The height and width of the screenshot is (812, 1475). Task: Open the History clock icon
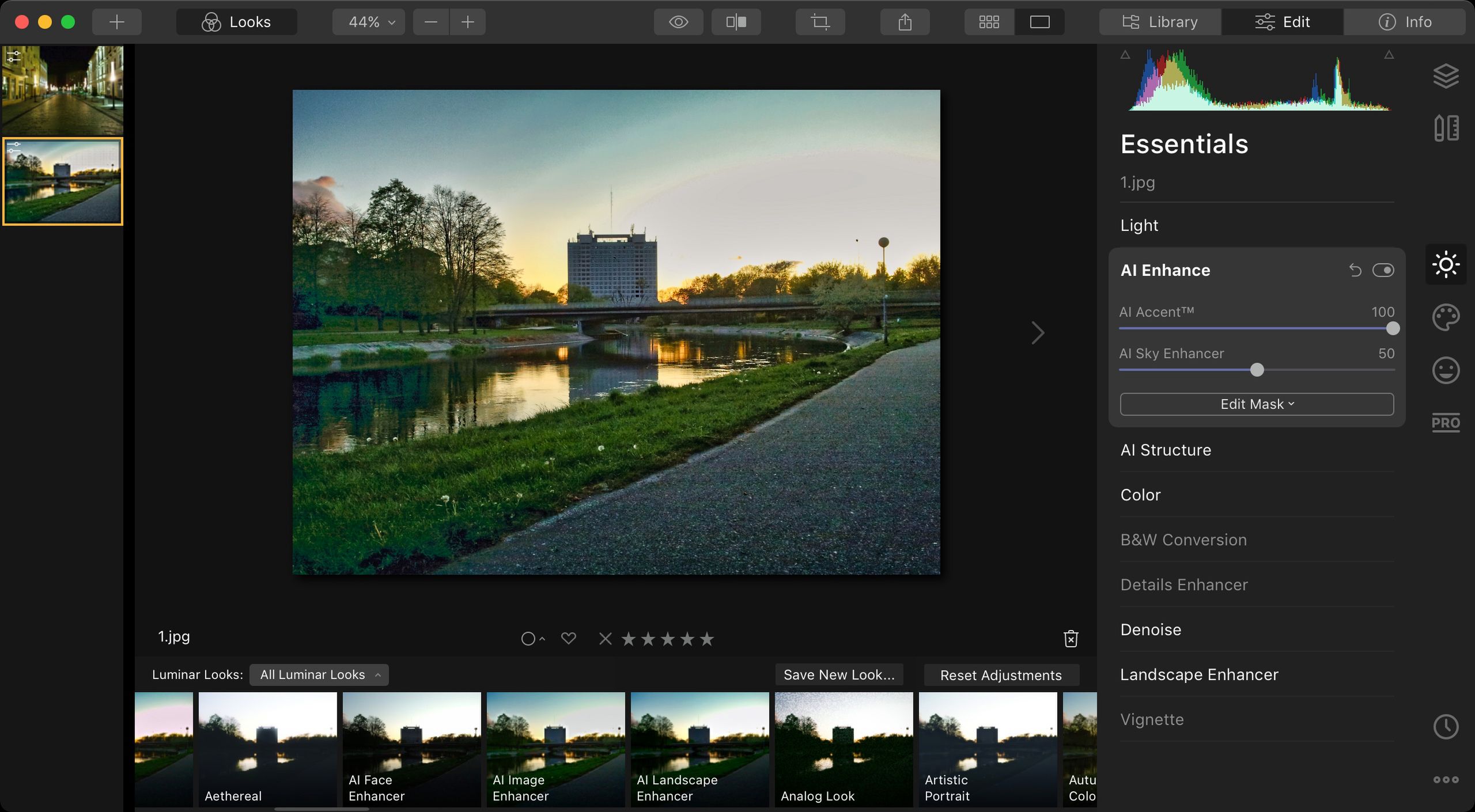coord(1446,727)
